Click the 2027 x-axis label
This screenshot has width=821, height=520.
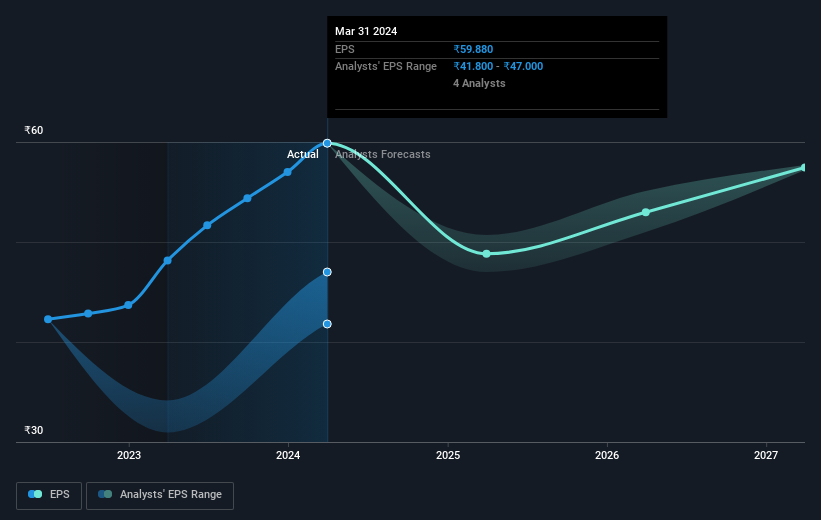tap(766, 455)
